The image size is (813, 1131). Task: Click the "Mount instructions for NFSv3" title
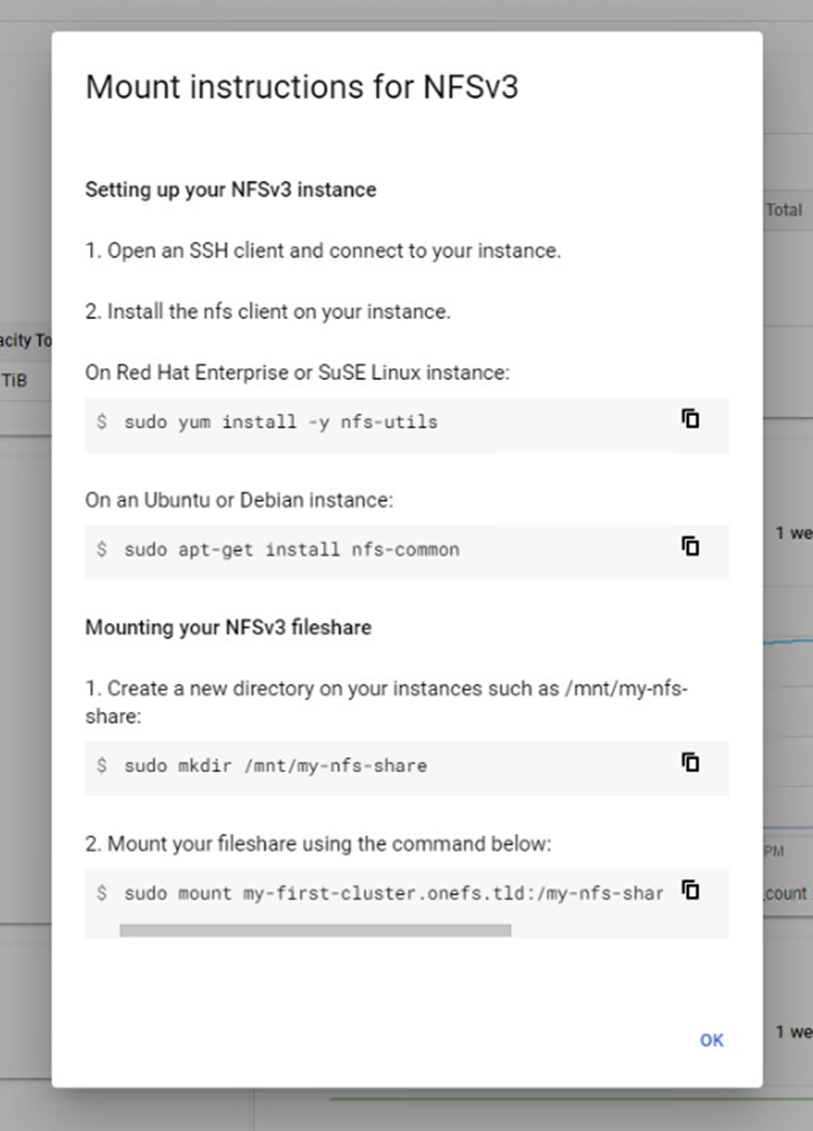(x=302, y=87)
